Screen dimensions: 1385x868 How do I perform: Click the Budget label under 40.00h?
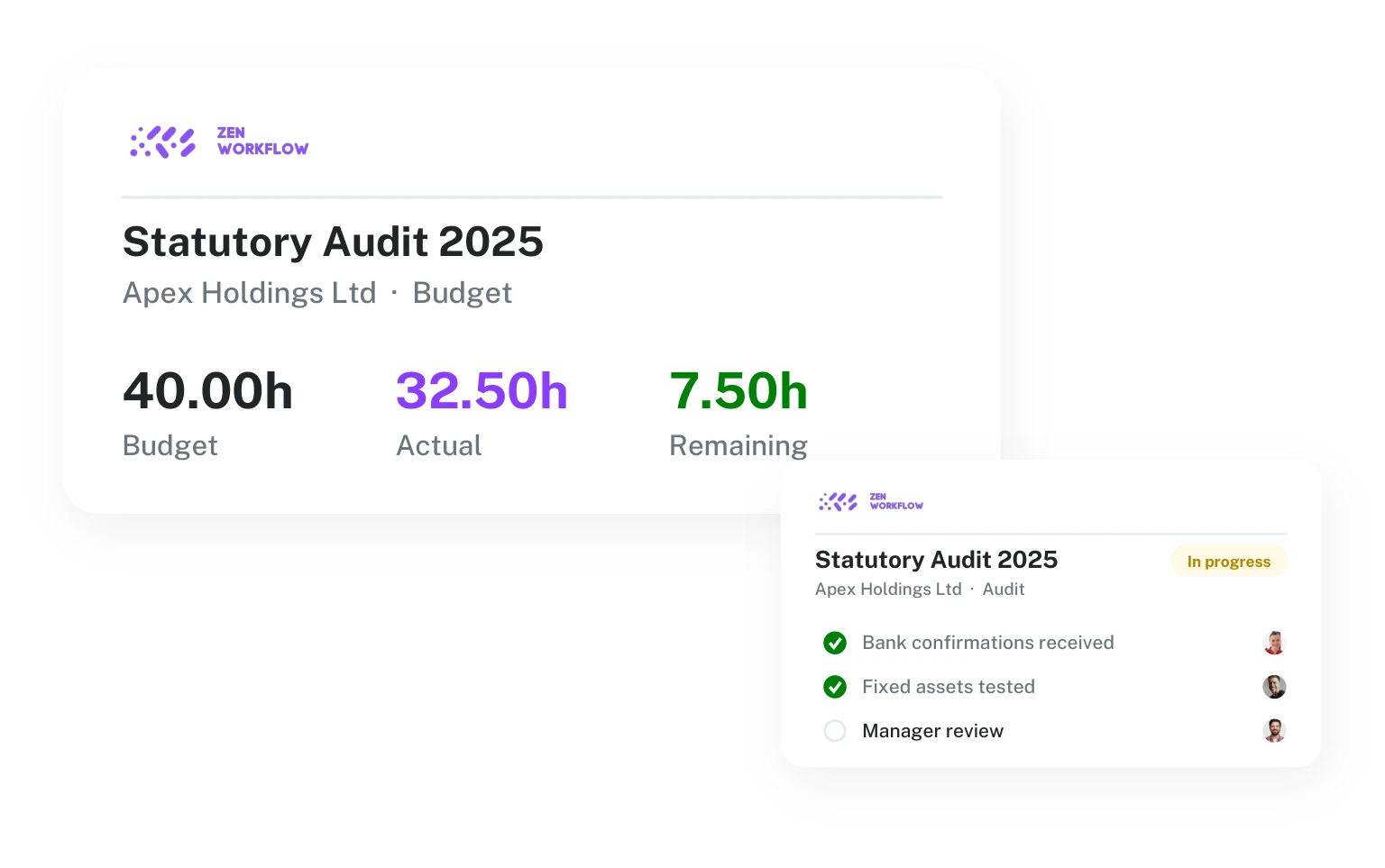pyautogui.click(x=170, y=445)
